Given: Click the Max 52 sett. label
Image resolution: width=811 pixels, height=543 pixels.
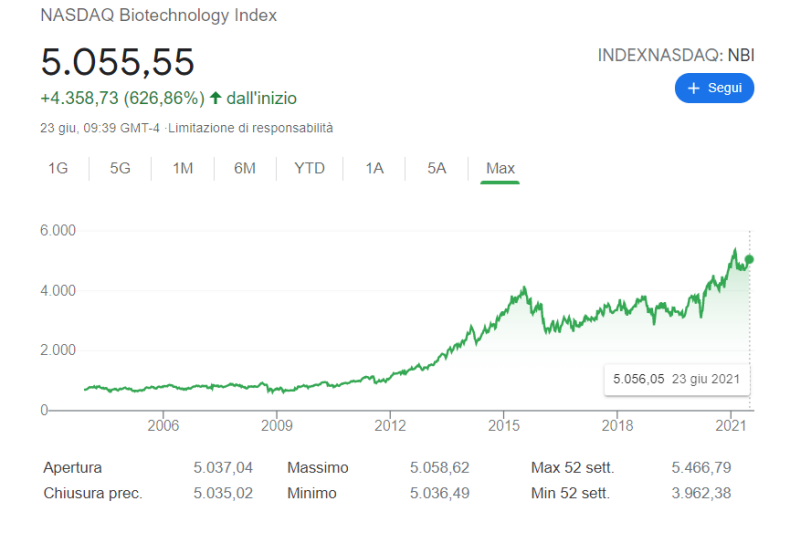Looking at the screenshot, I should [572, 468].
